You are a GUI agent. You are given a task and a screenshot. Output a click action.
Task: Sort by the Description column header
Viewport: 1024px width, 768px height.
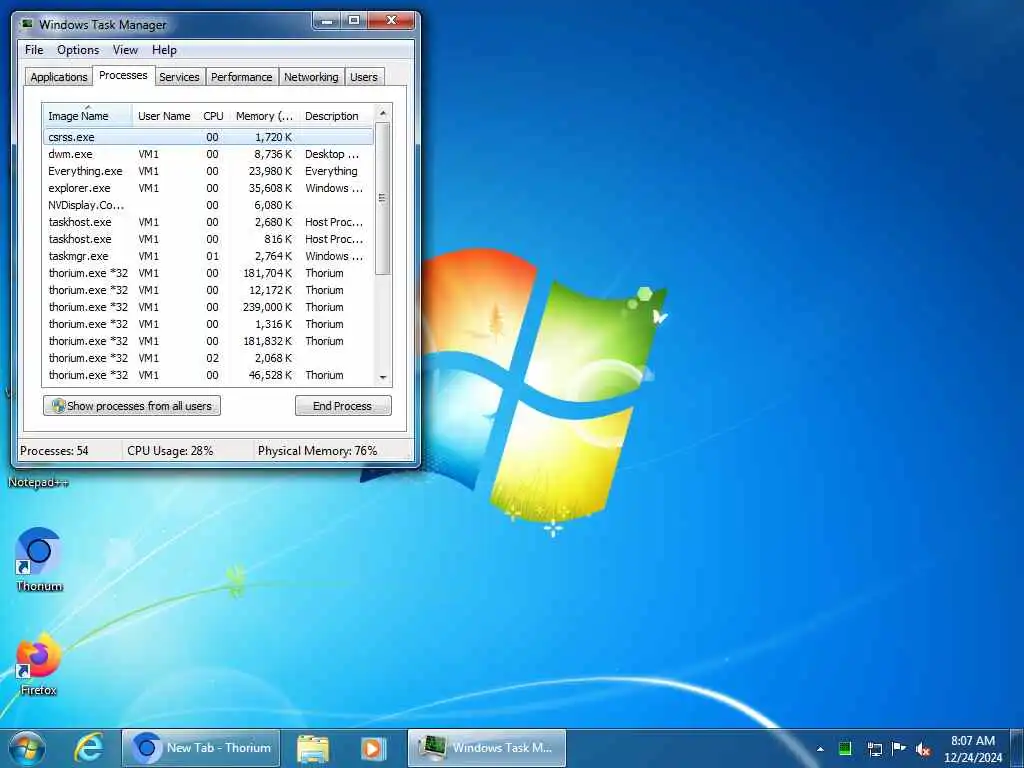point(336,116)
